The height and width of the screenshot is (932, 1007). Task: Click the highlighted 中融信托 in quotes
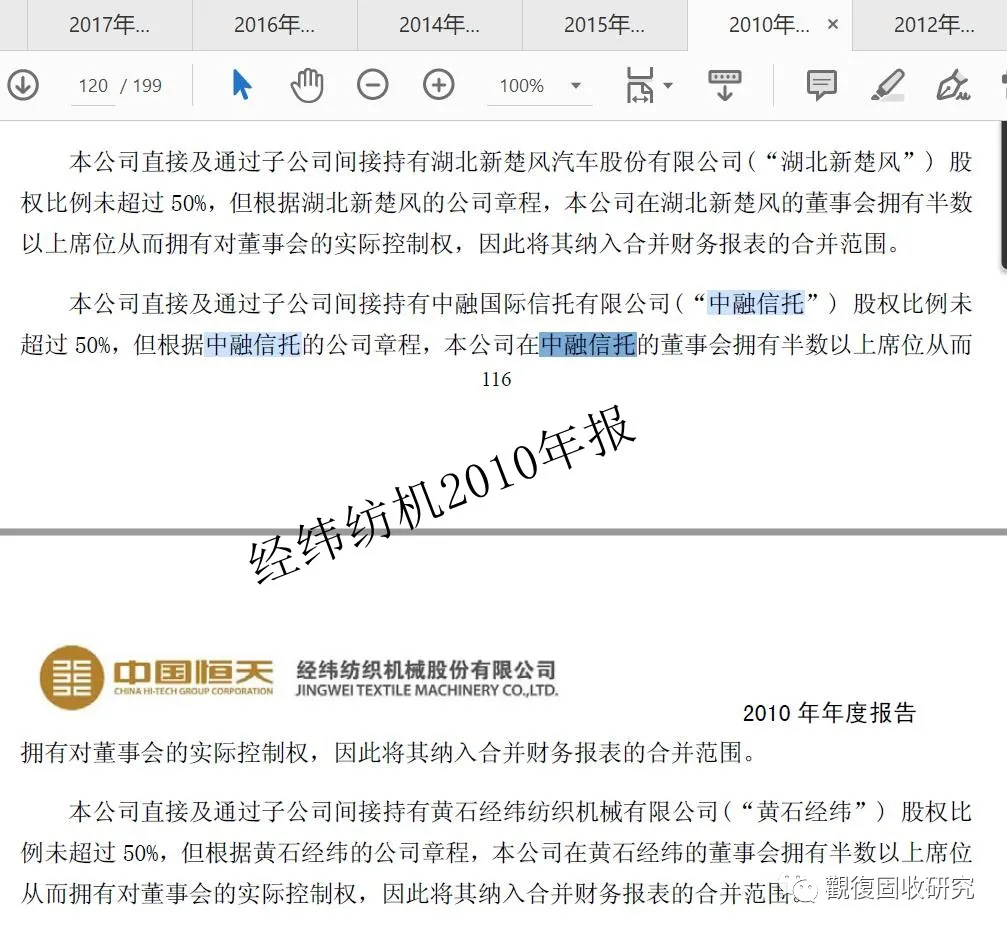point(756,304)
